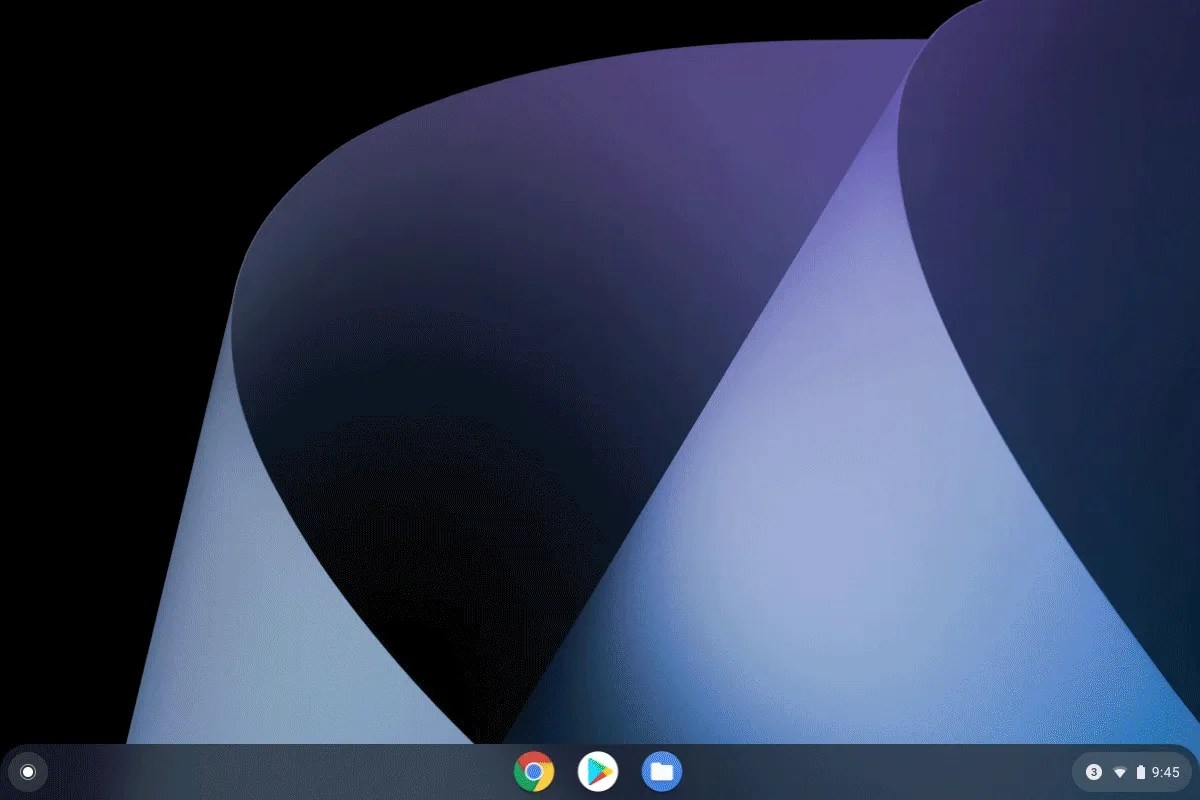1200x800 pixels.
Task: Click the battery status icon
Action: coord(1141,771)
